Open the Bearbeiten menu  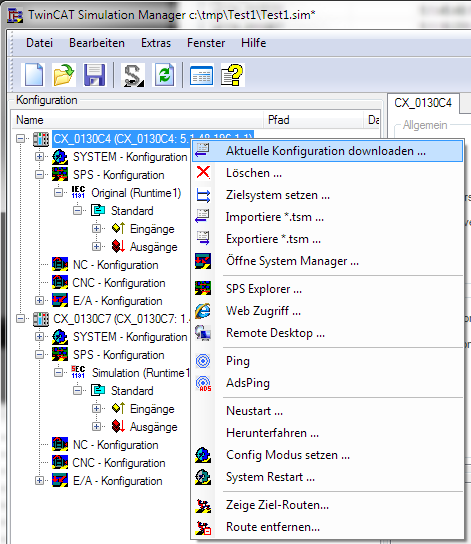97,43
